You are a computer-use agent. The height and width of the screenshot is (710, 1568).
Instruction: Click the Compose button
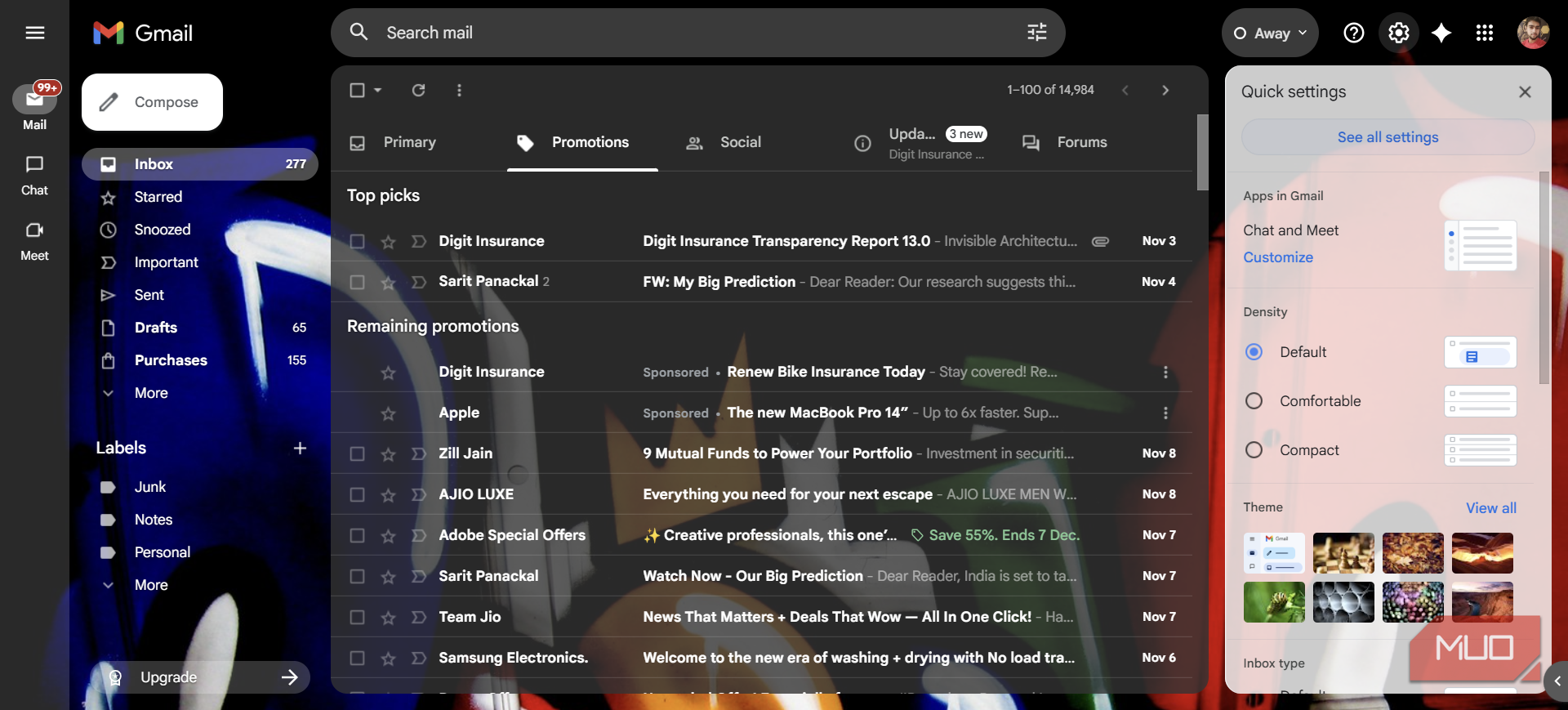(x=152, y=102)
